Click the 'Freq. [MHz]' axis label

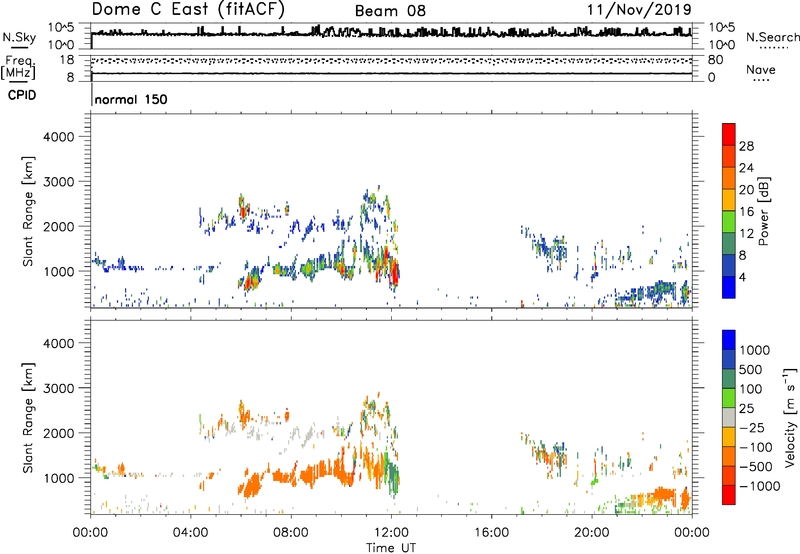tap(18, 67)
